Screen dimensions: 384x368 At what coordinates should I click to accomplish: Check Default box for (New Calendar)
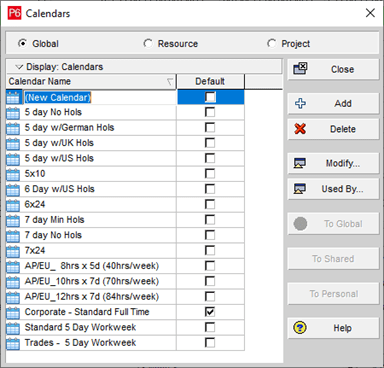tap(210, 97)
